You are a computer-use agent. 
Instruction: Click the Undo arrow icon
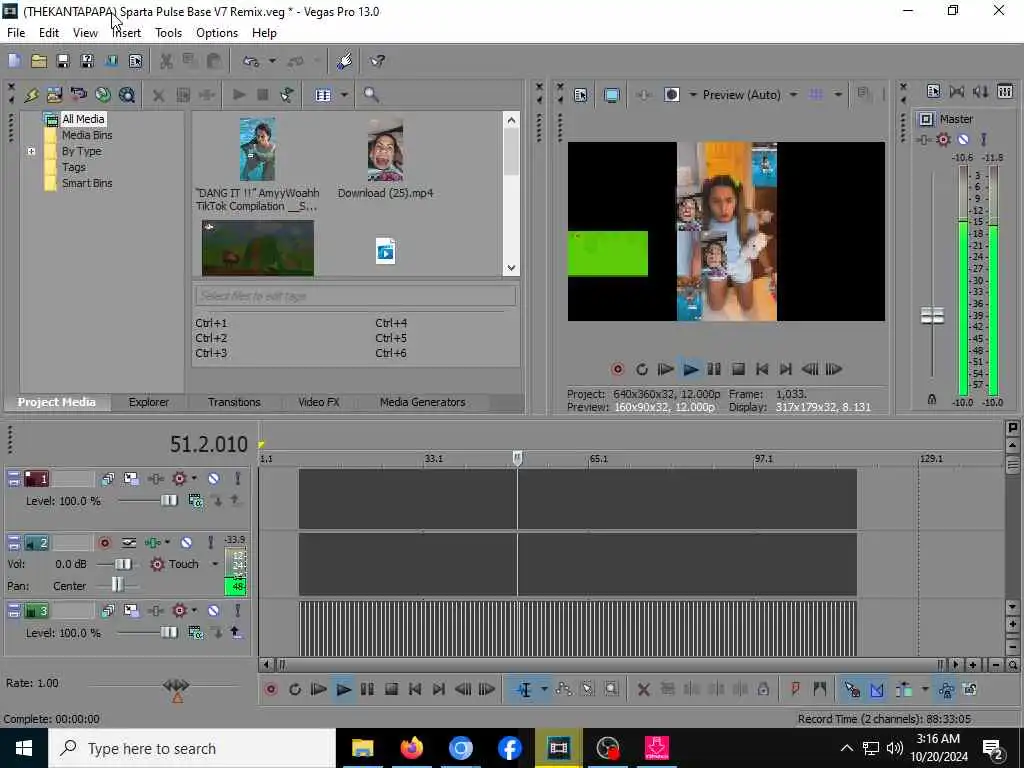[x=251, y=61]
